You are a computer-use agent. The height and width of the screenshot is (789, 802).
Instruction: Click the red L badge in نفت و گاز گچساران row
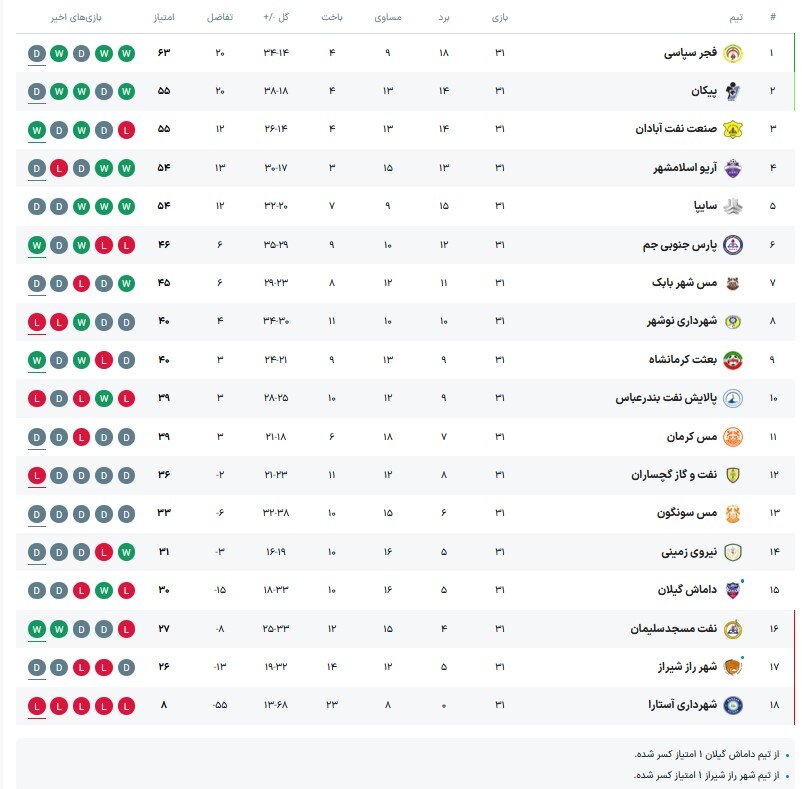tap(37, 475)
